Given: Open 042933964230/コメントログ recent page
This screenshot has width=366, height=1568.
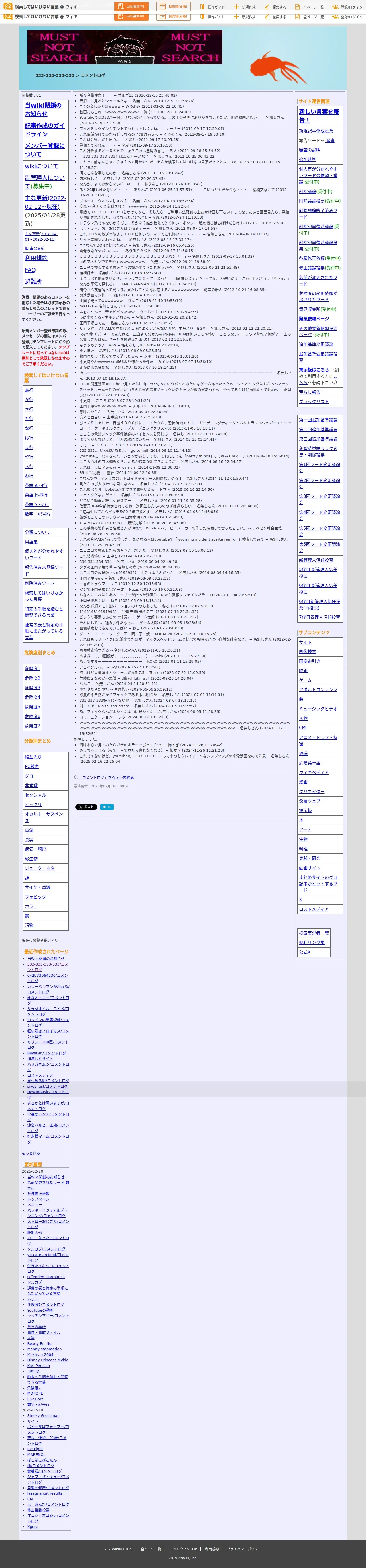Looking at the screenshot, I should point(48,978).
